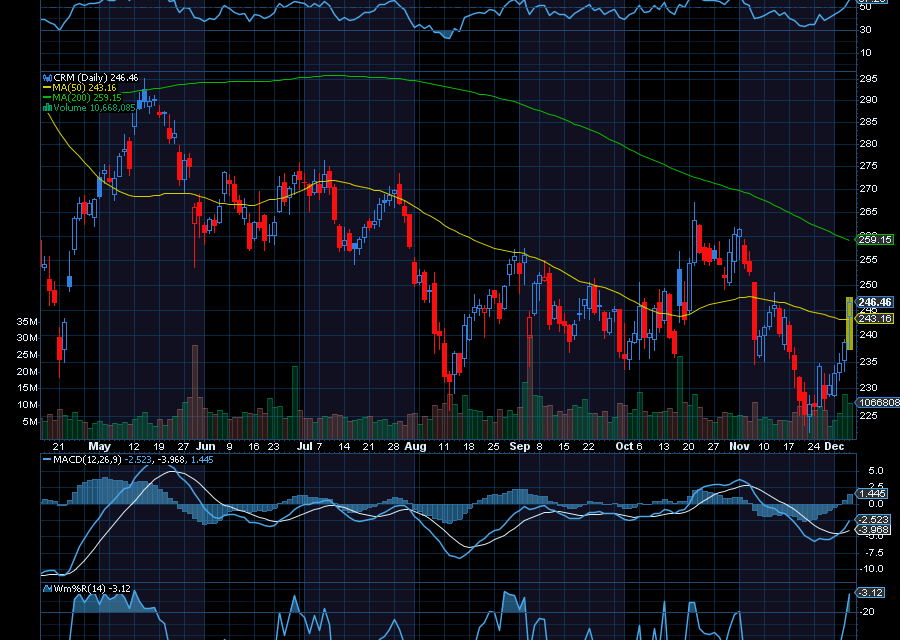
Task: Click the candlestick icon beside the CRM legend
Action: (47, 77)
